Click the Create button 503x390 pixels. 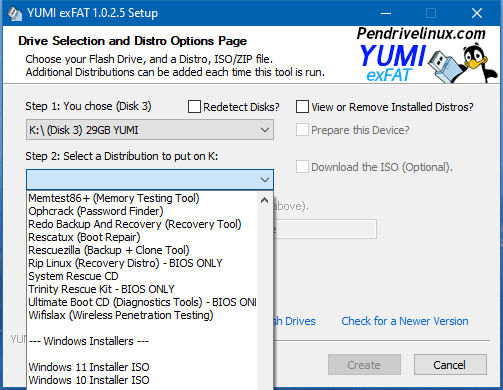pyautogui.click(x=364, y=365)
